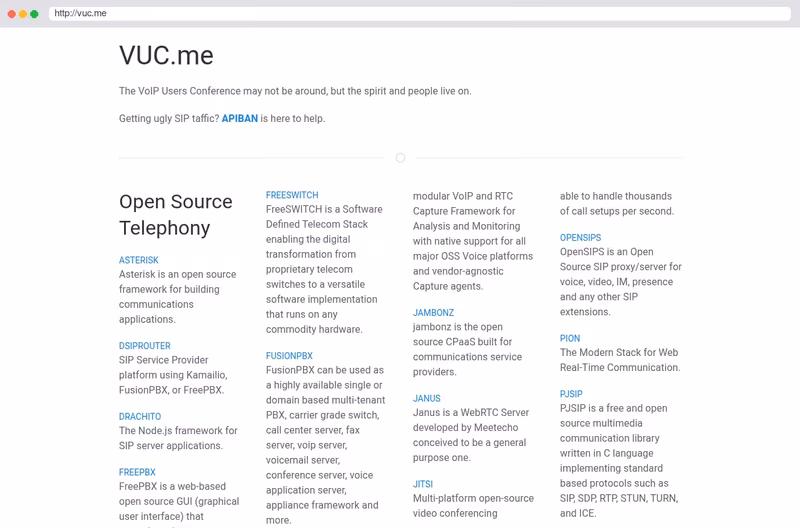Open the FREESWITCH link
800x528 pixels.
(292, 195)
